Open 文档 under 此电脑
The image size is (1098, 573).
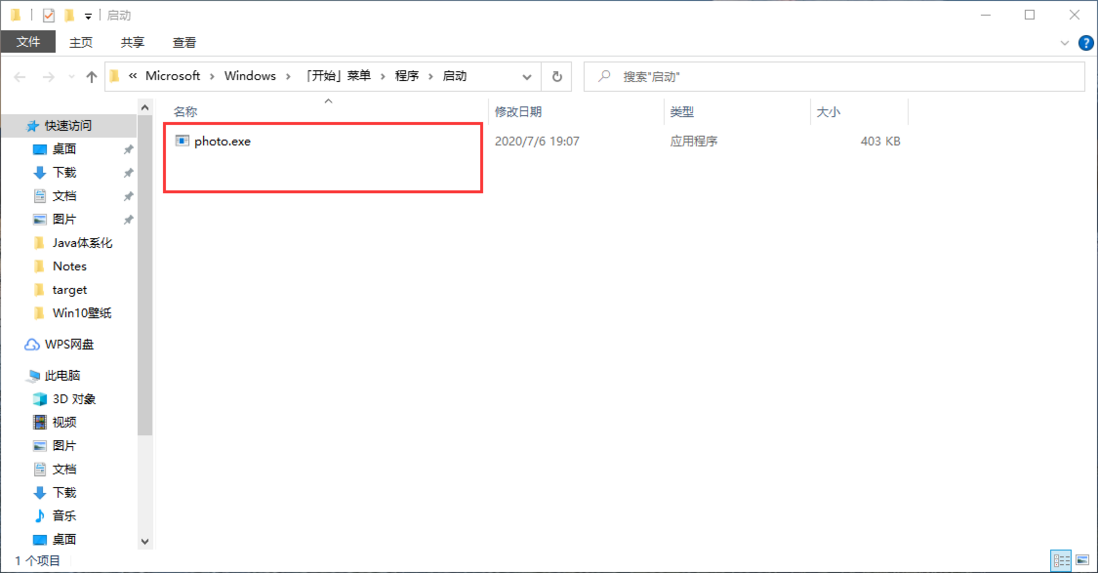[x=64, y=469]
